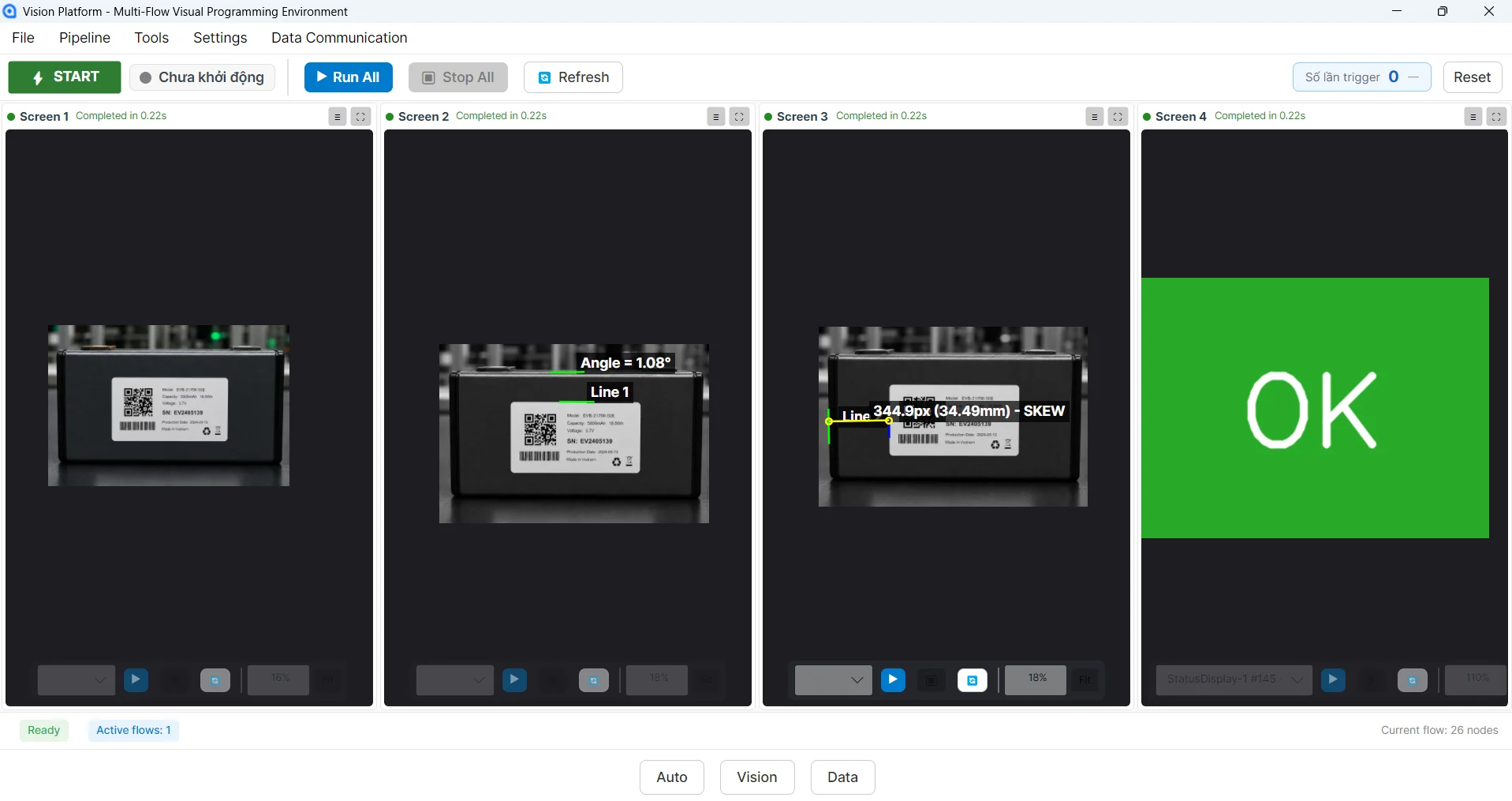Refresh the Screen 3 view
Image resolution: width=1512 pixels, height=801 pixels.
pos(973,680)
